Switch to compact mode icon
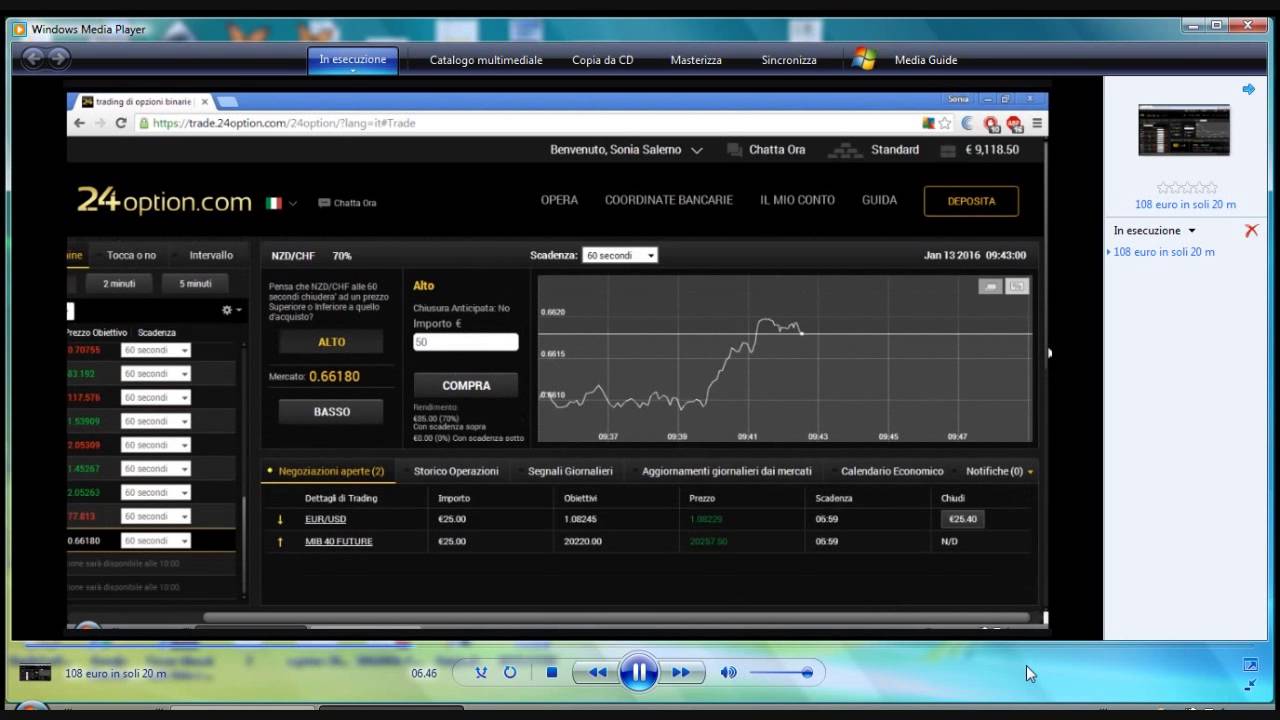This screenshot has width=1280, height=720. coord(1250,685)
